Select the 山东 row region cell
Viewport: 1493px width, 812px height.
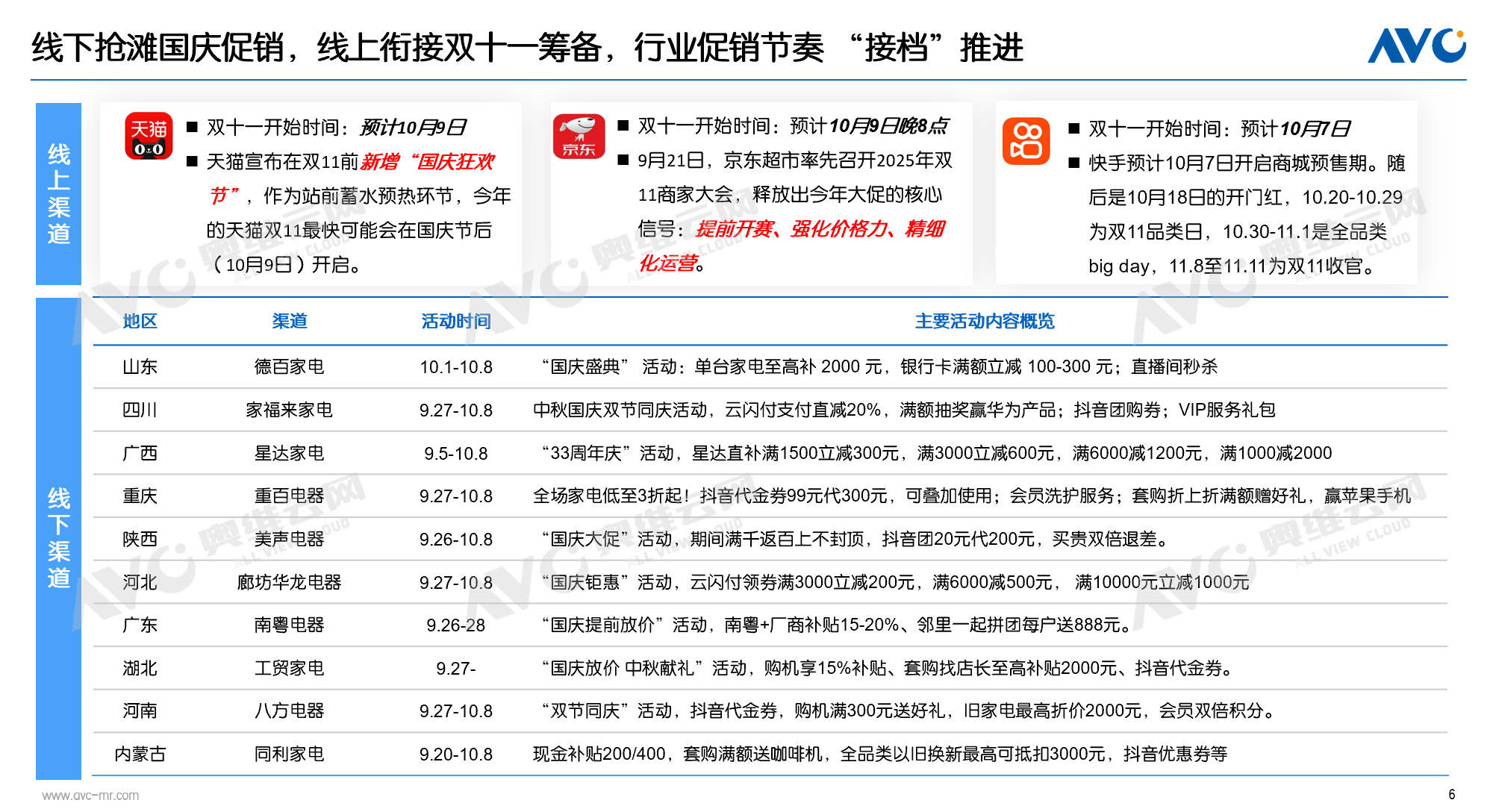click(x=140, y=367)
